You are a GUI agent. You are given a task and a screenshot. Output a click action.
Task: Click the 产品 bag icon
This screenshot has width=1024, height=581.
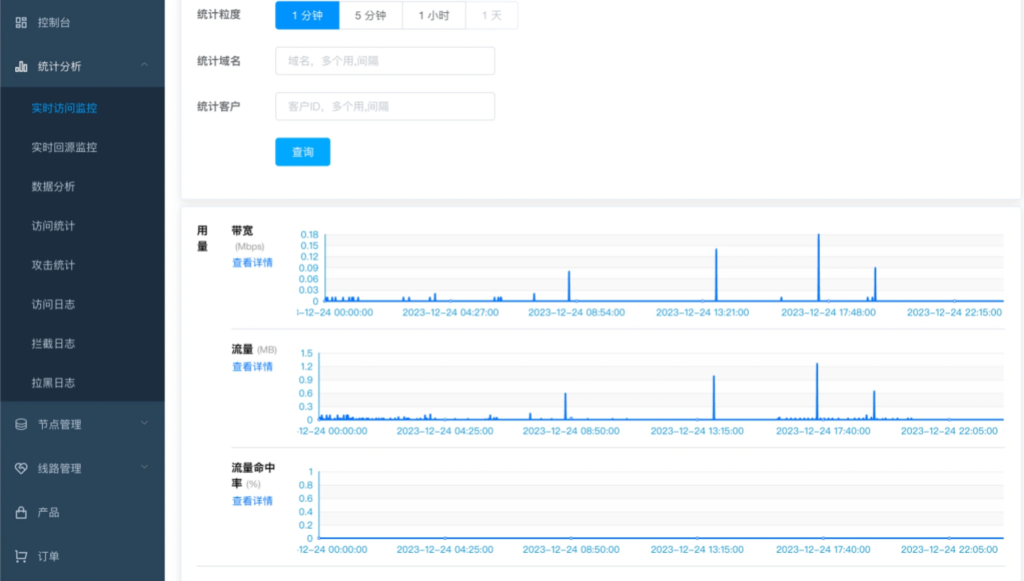21,512
